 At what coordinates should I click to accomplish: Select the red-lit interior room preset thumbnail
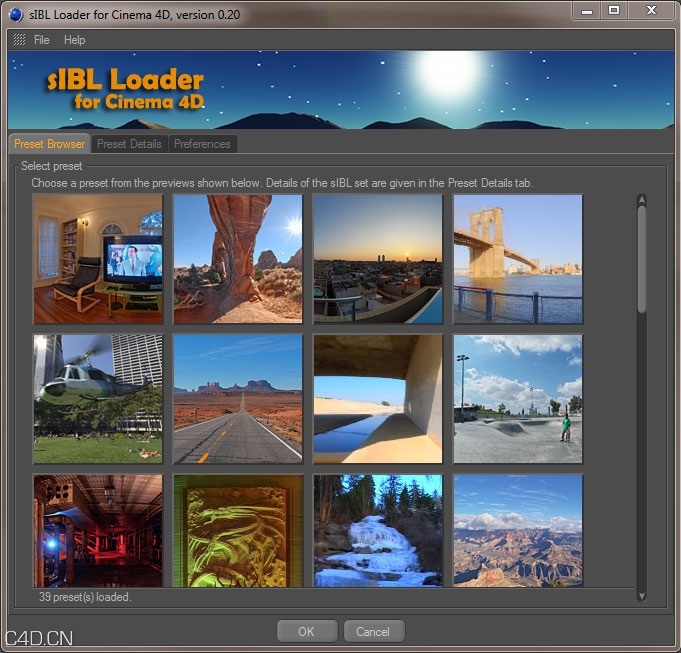98,531
